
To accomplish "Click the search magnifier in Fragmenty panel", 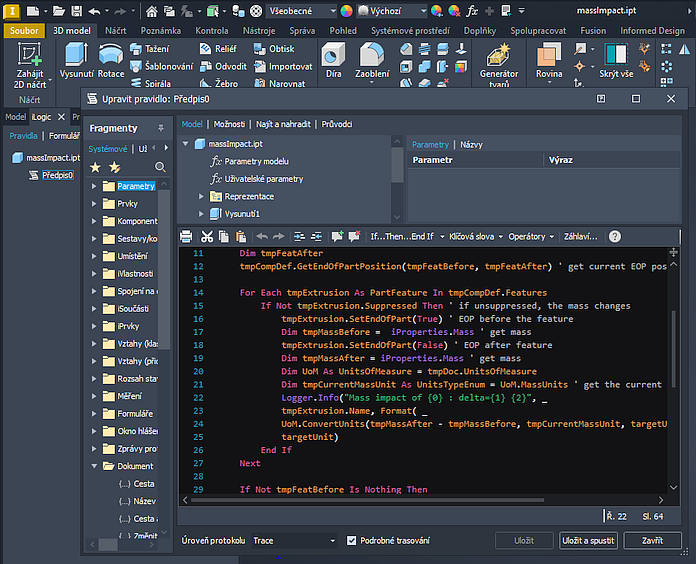I will (x=160, y=167).
